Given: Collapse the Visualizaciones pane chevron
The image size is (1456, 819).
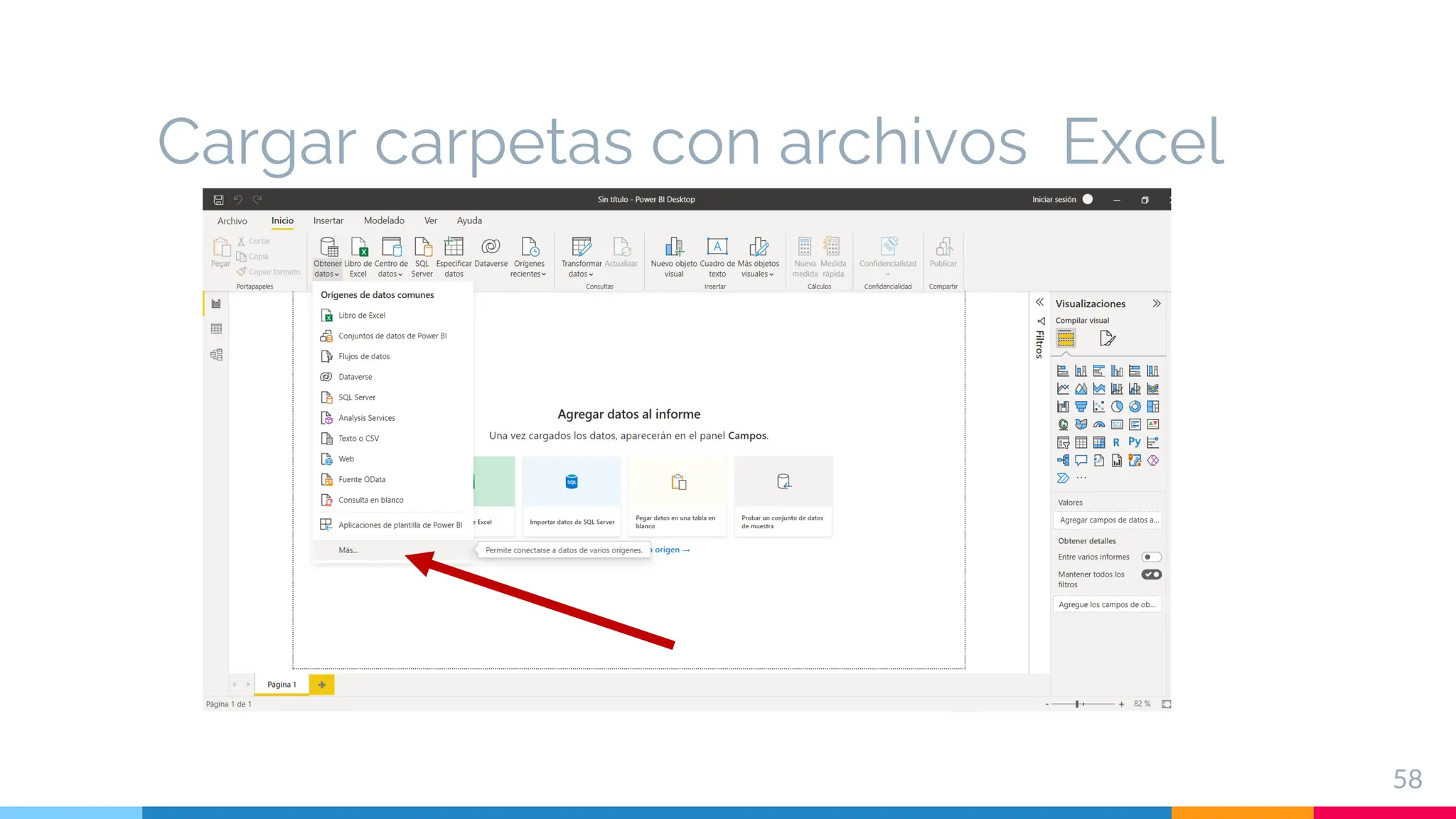Looking at the screenshot, I should click(x=1157, y=304).
